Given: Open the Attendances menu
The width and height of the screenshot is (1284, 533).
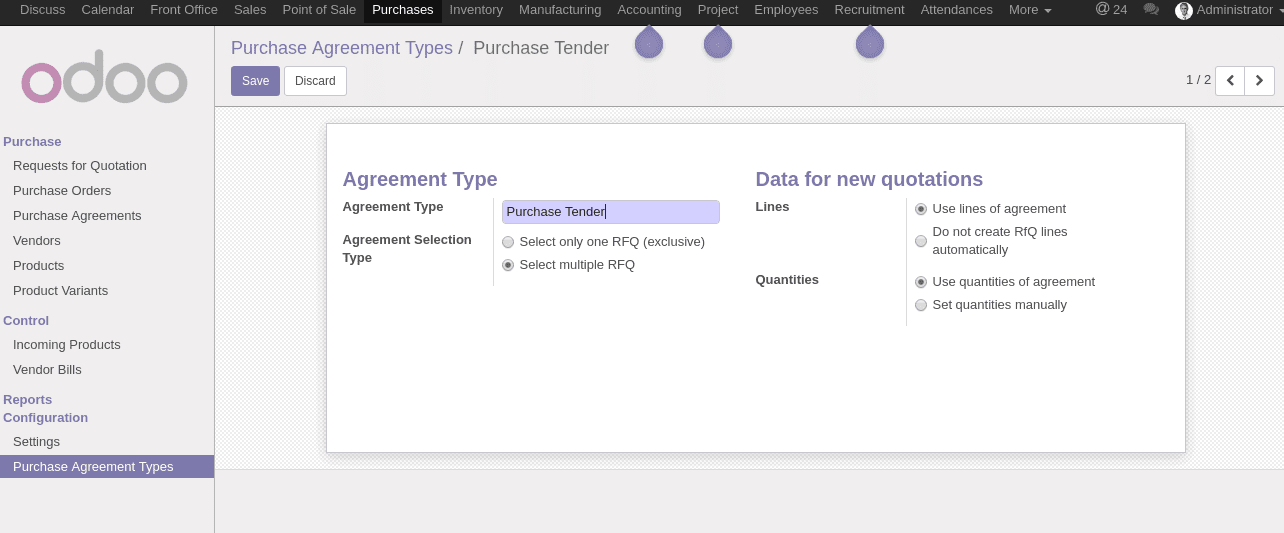Looking at the screenshot, I should pos(957,10).
